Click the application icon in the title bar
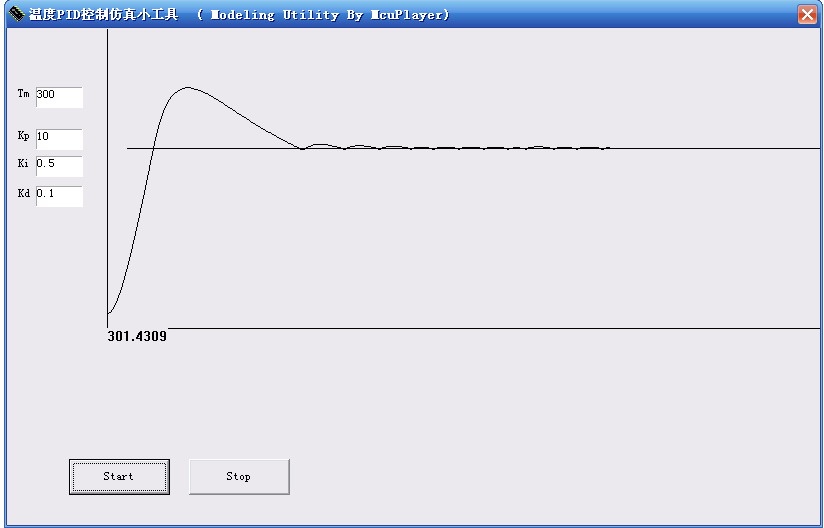This screenshot has width=824, height=528. [x=16, y=14]
